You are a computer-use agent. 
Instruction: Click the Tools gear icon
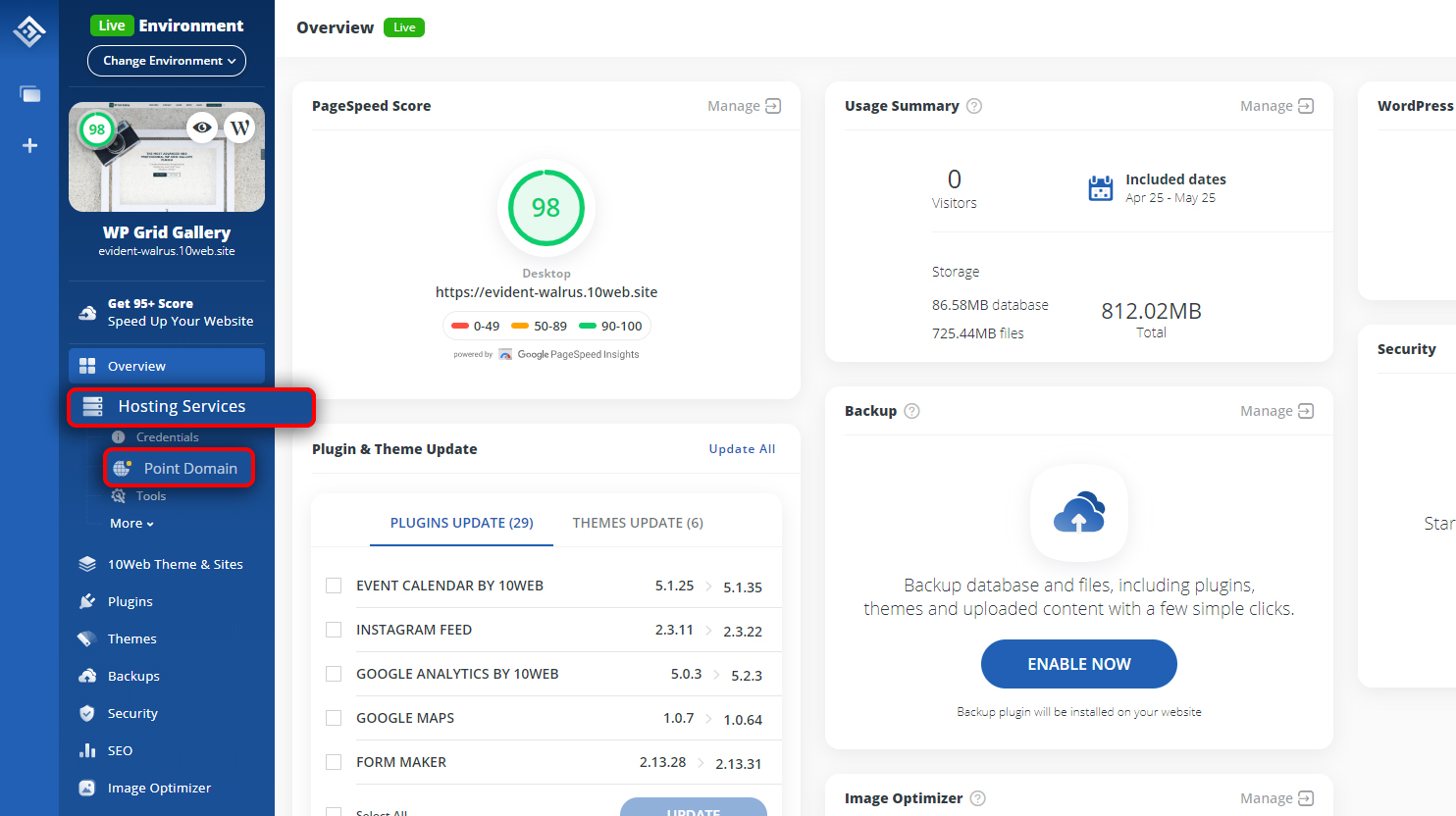click(119, 496)
